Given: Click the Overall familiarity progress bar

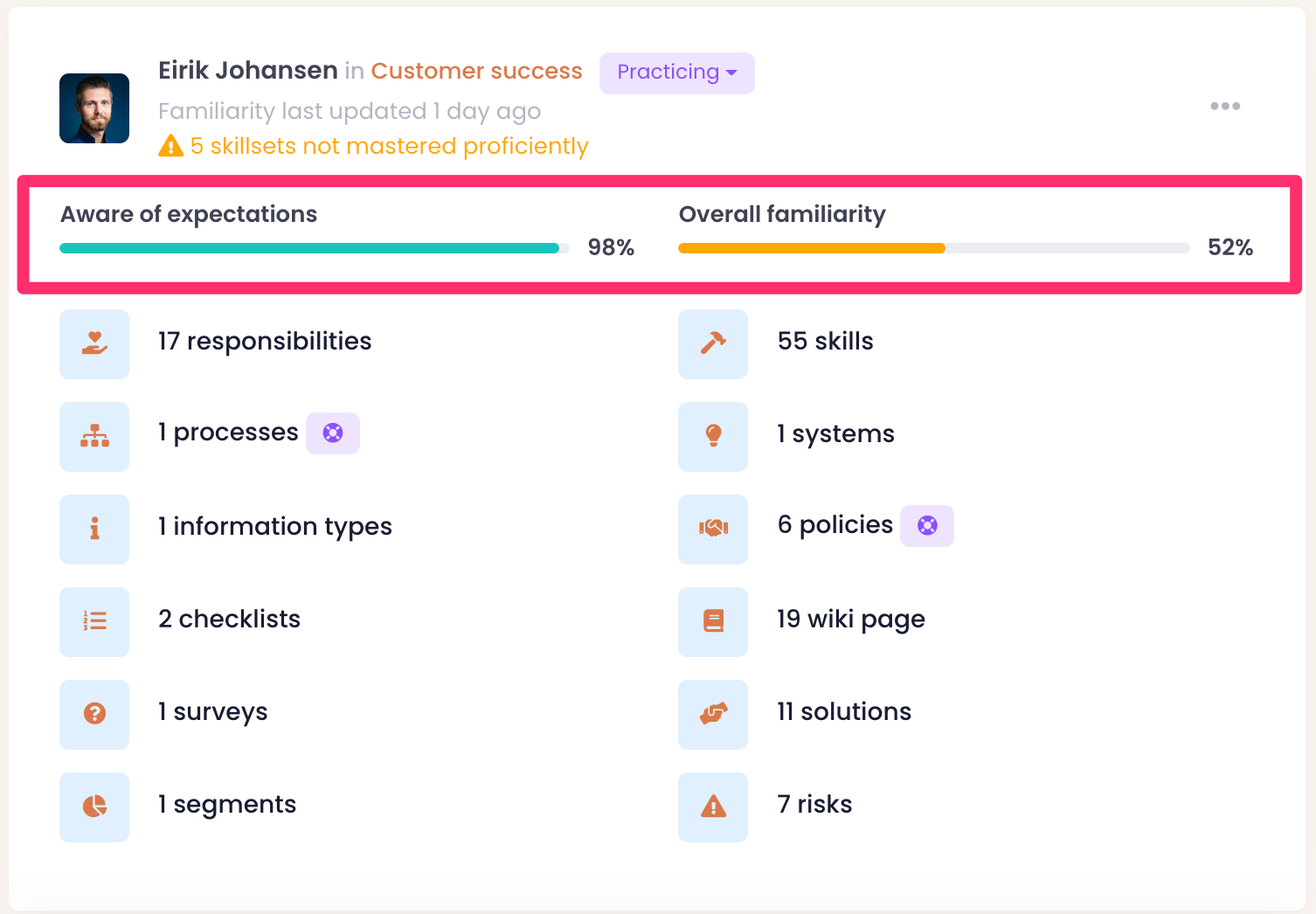Looking at the screenshot, I should pyautogui.click(x=933, y=248).
